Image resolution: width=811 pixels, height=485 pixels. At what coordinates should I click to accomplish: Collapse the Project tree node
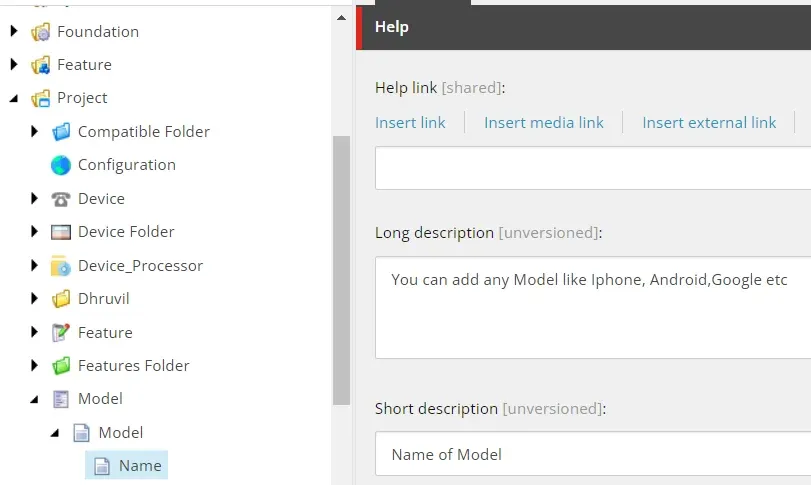pos(14,98)
